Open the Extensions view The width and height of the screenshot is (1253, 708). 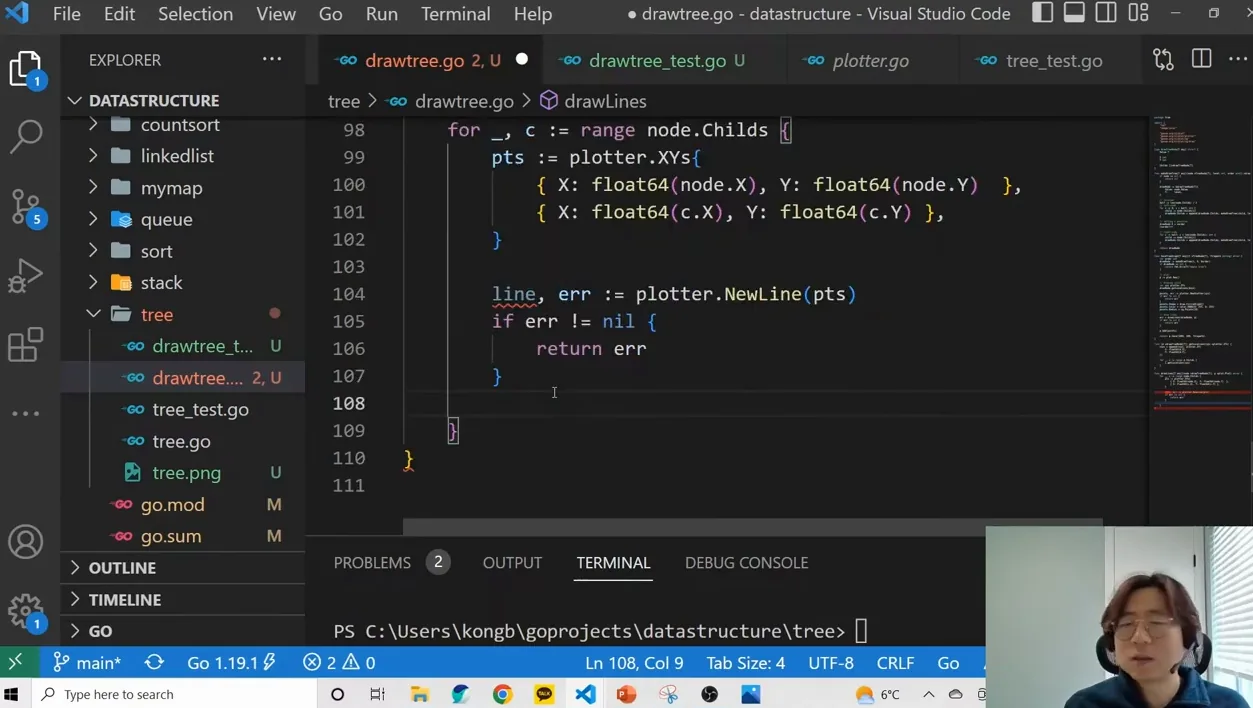click(26, 344)
